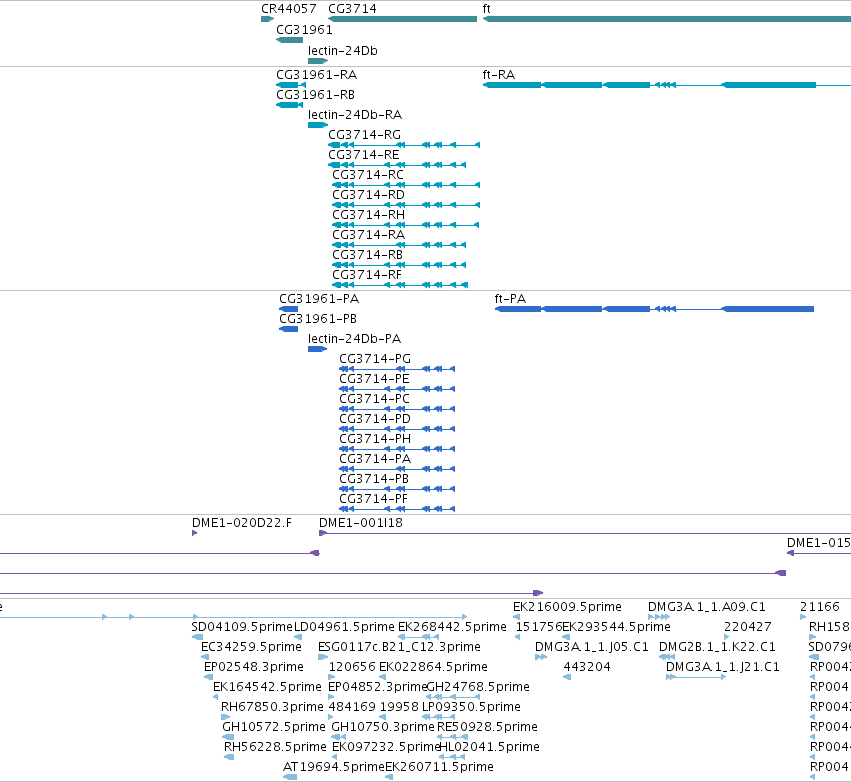Select EST EK216009.5prime
The image size is (851, 782).
tap(567, 607)
